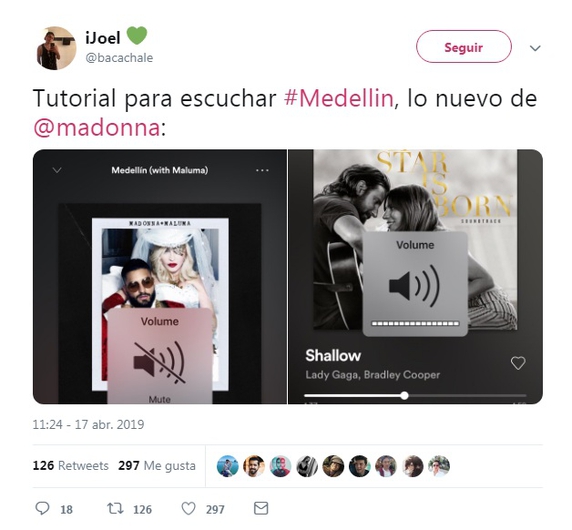Click the Seguir follow button

click(464, 47)
